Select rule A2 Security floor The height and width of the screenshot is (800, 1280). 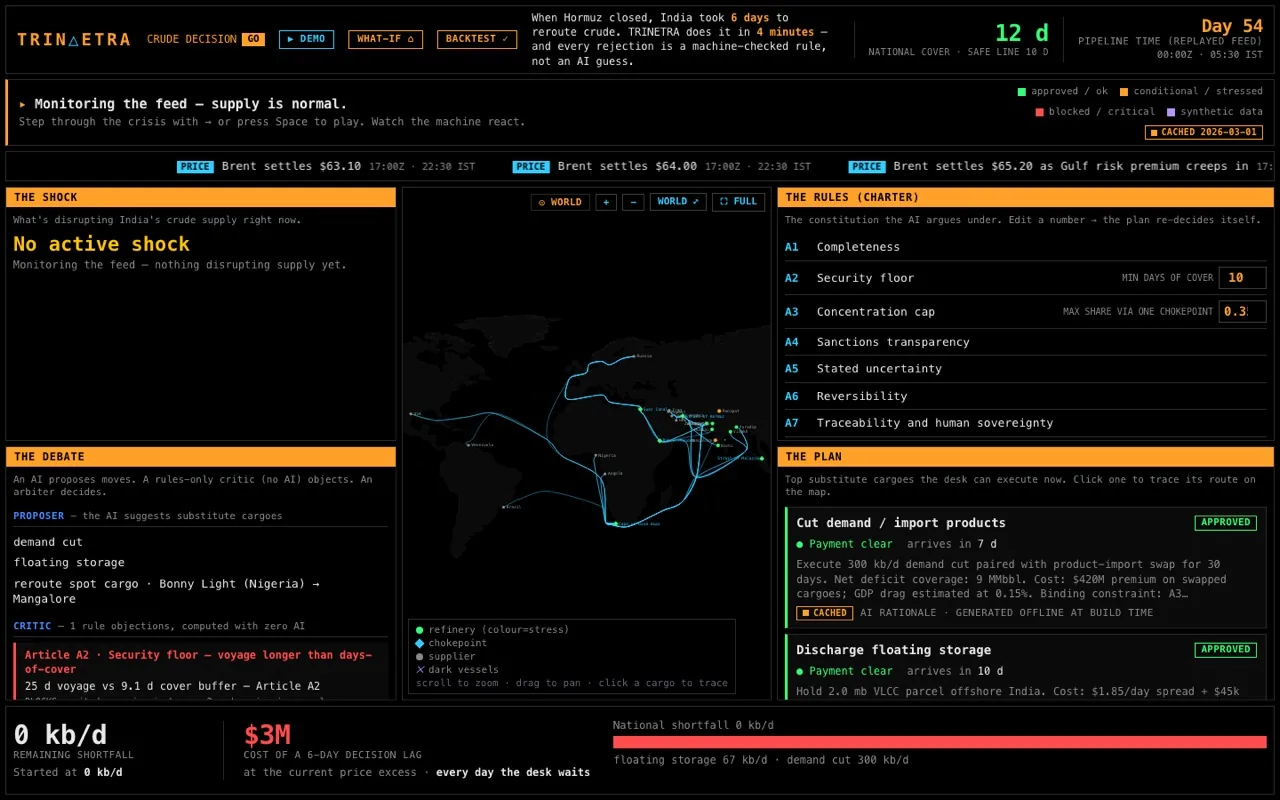coord(1026,278)
